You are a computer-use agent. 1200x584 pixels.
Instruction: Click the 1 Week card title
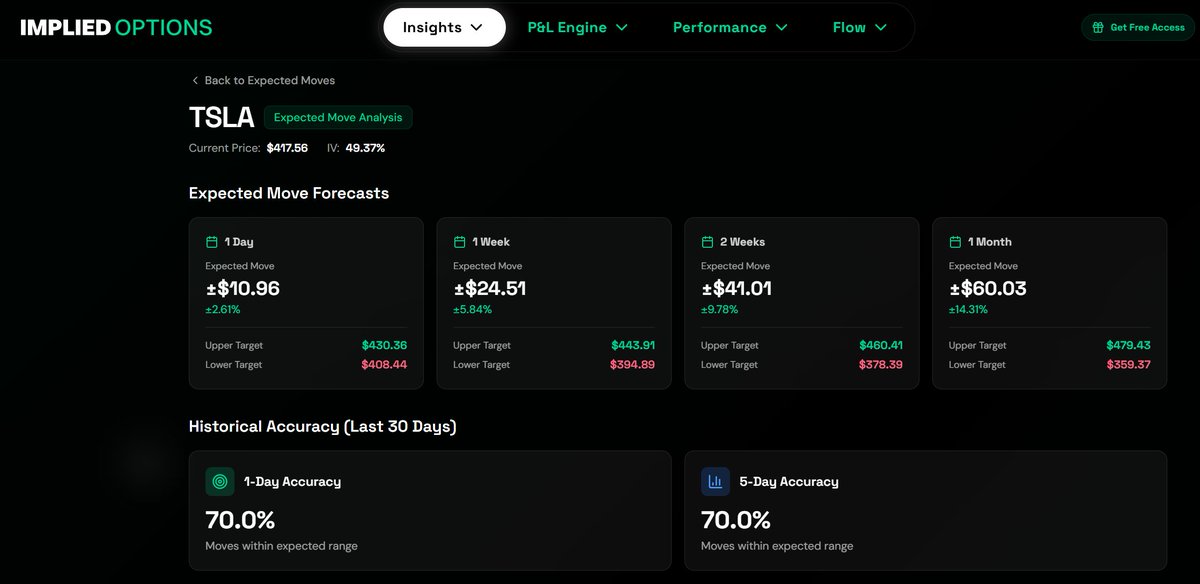click(491, 242)
